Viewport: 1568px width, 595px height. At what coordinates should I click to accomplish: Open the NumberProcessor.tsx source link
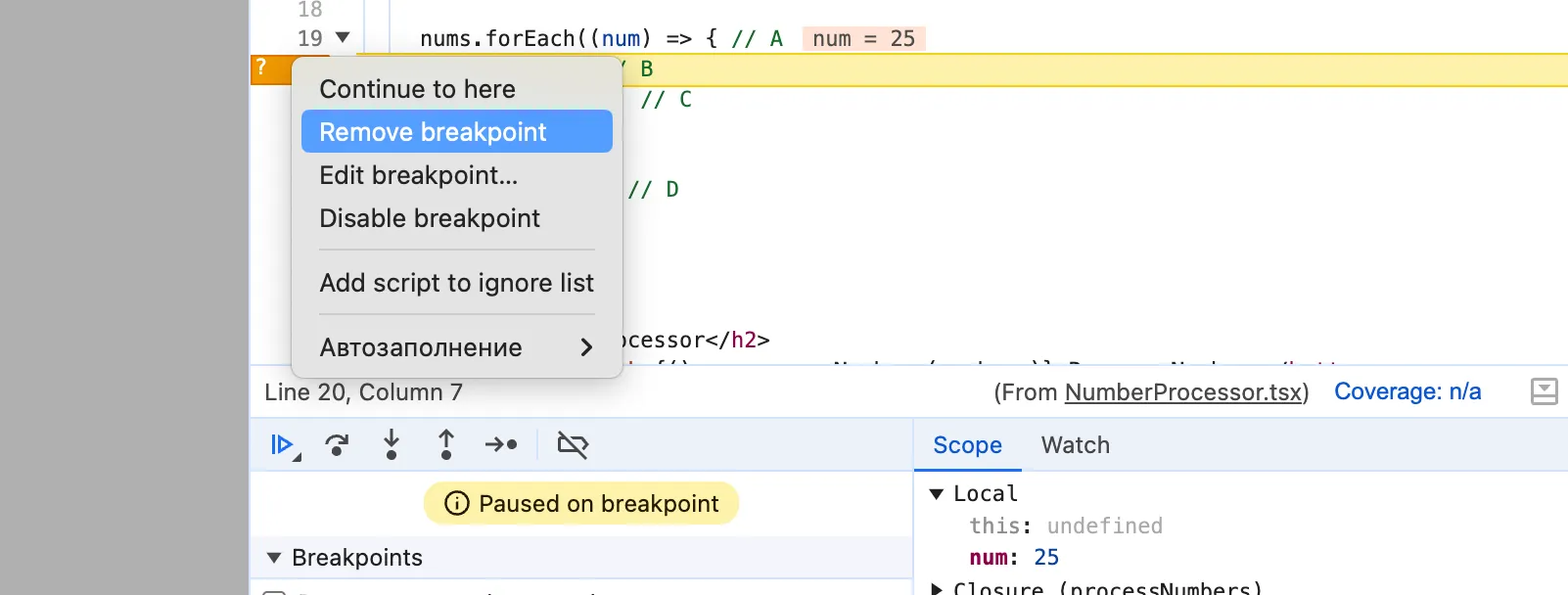click(x=1183, y=392)
